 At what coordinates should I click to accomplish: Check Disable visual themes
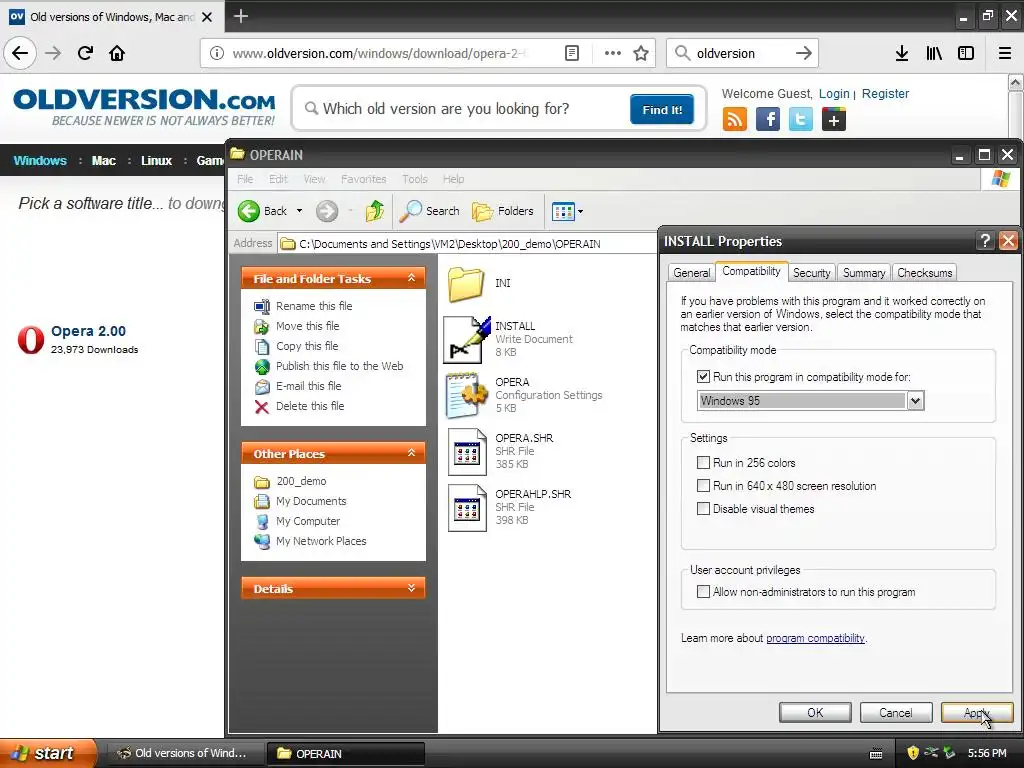[x=703, y=509]
